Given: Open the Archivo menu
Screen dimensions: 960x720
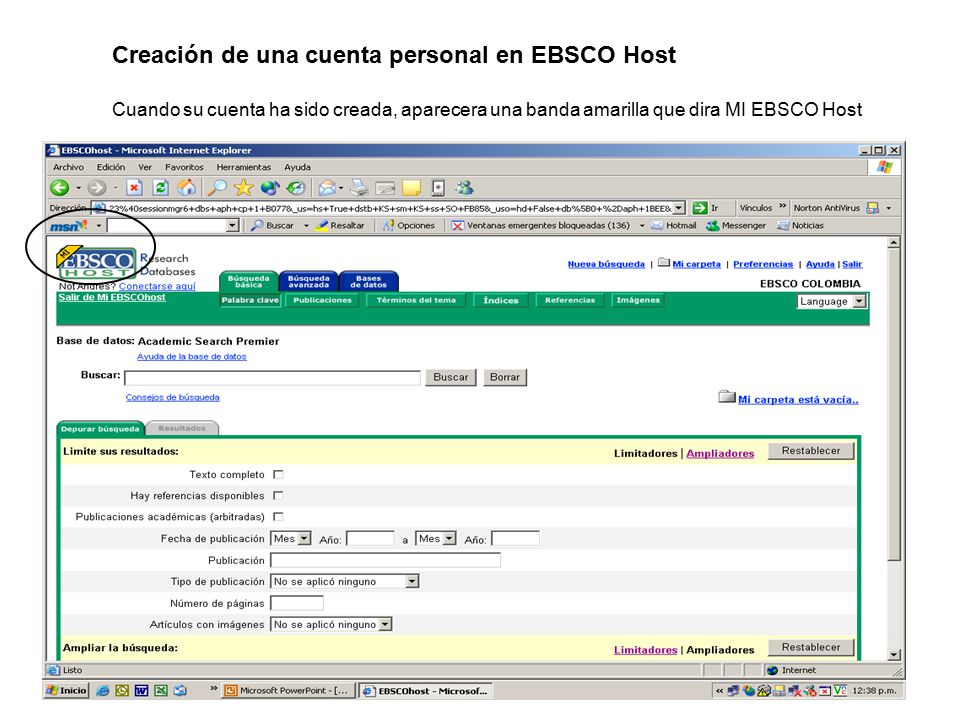Looking at the screenshot, I should [68, 167].
